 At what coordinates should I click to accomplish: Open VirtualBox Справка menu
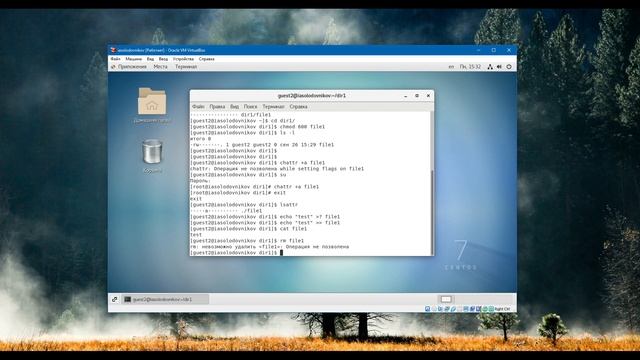pos(207,59)
